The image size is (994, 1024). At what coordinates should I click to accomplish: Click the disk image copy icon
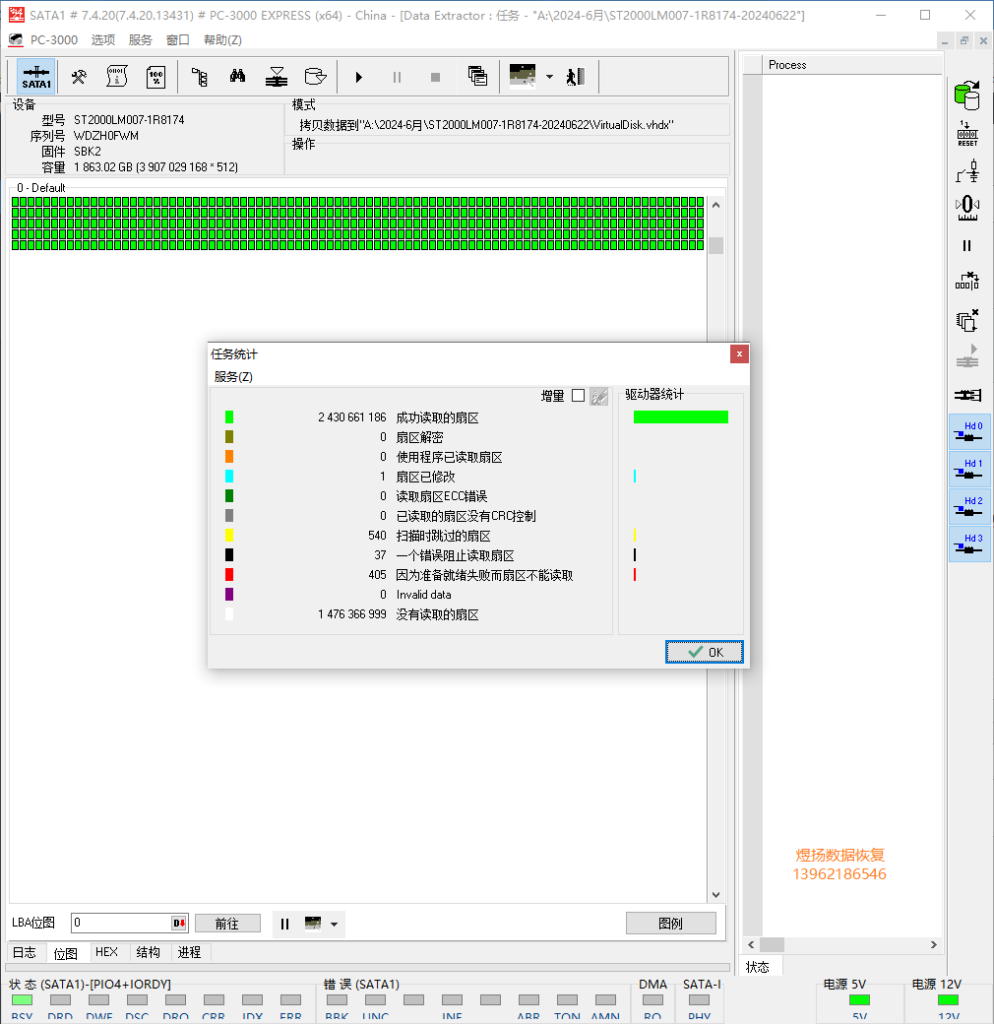(x=315, y=77)
